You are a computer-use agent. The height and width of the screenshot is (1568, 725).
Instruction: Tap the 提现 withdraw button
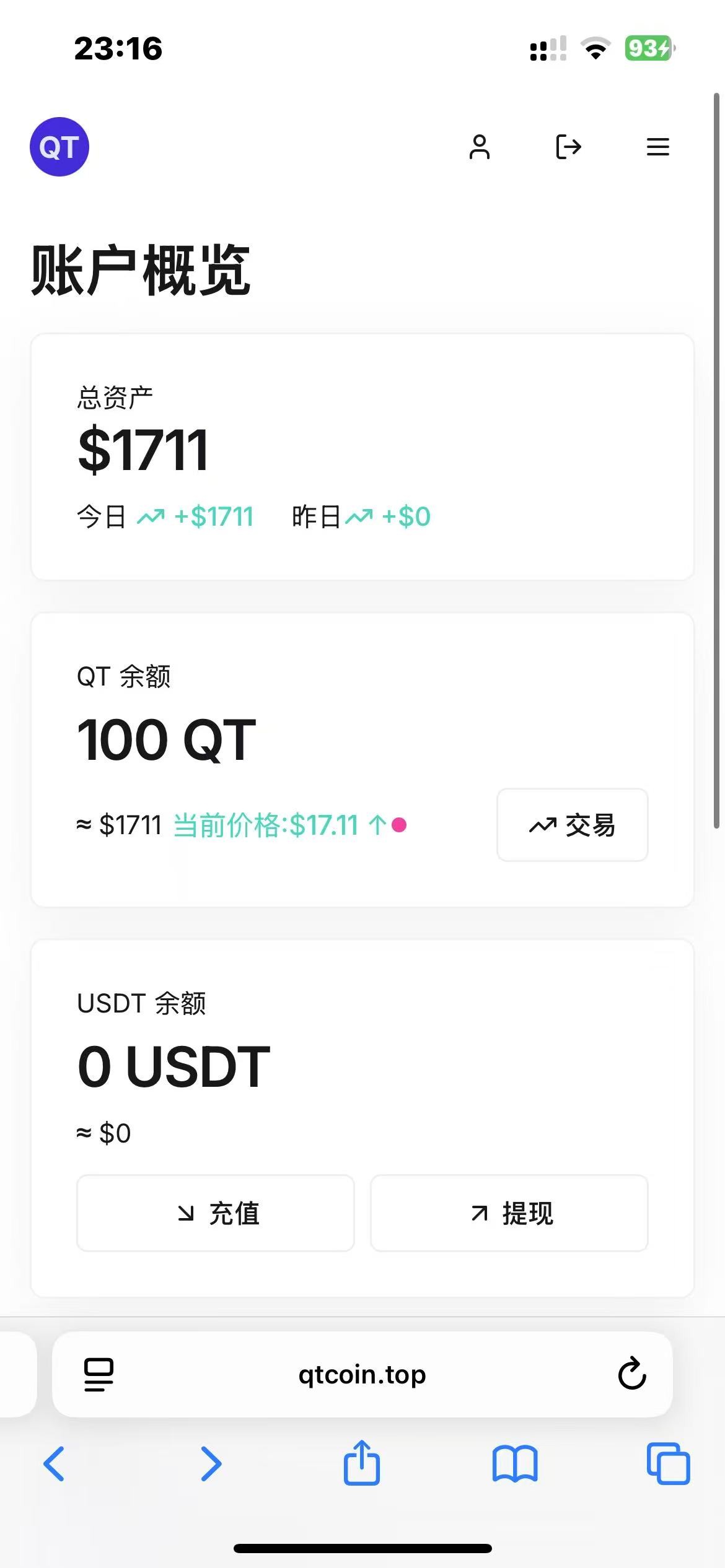[509, 1213]
